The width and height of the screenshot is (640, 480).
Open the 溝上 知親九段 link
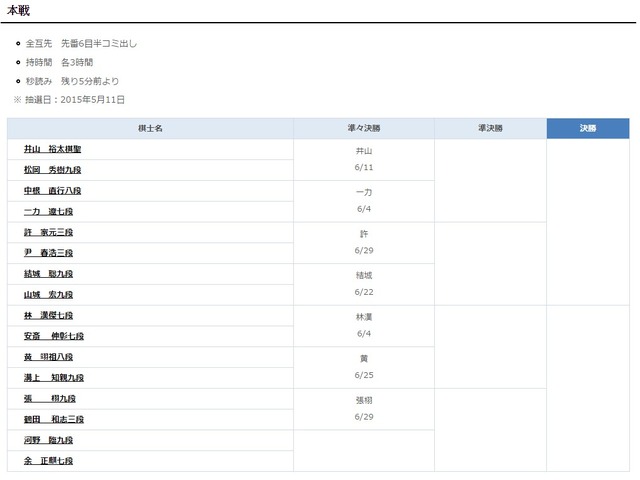coord(53,378)
